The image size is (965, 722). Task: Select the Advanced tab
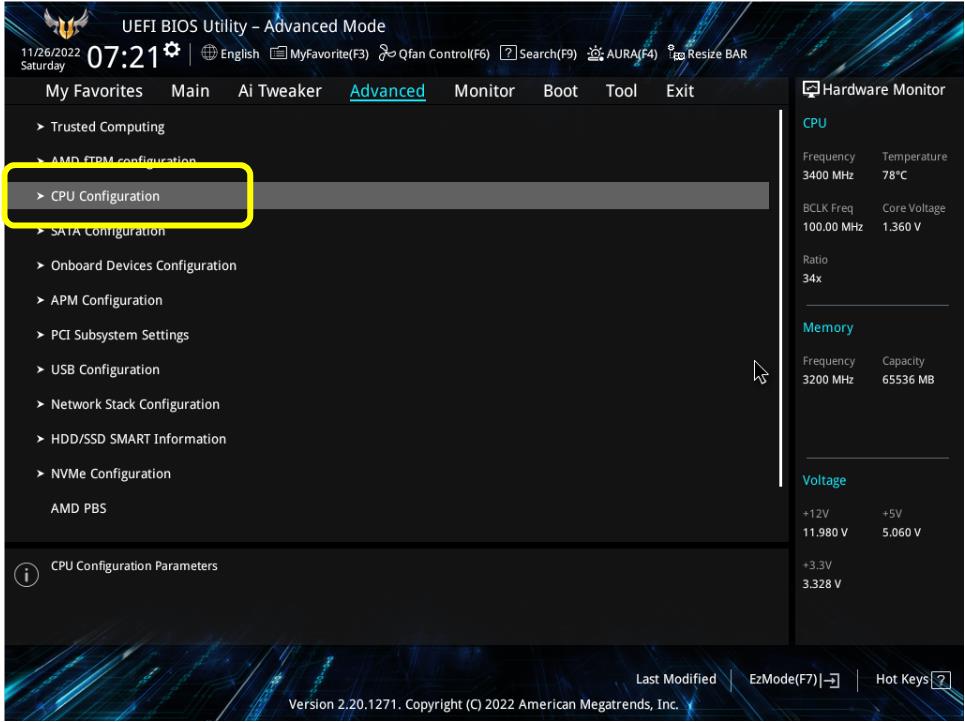387,91
